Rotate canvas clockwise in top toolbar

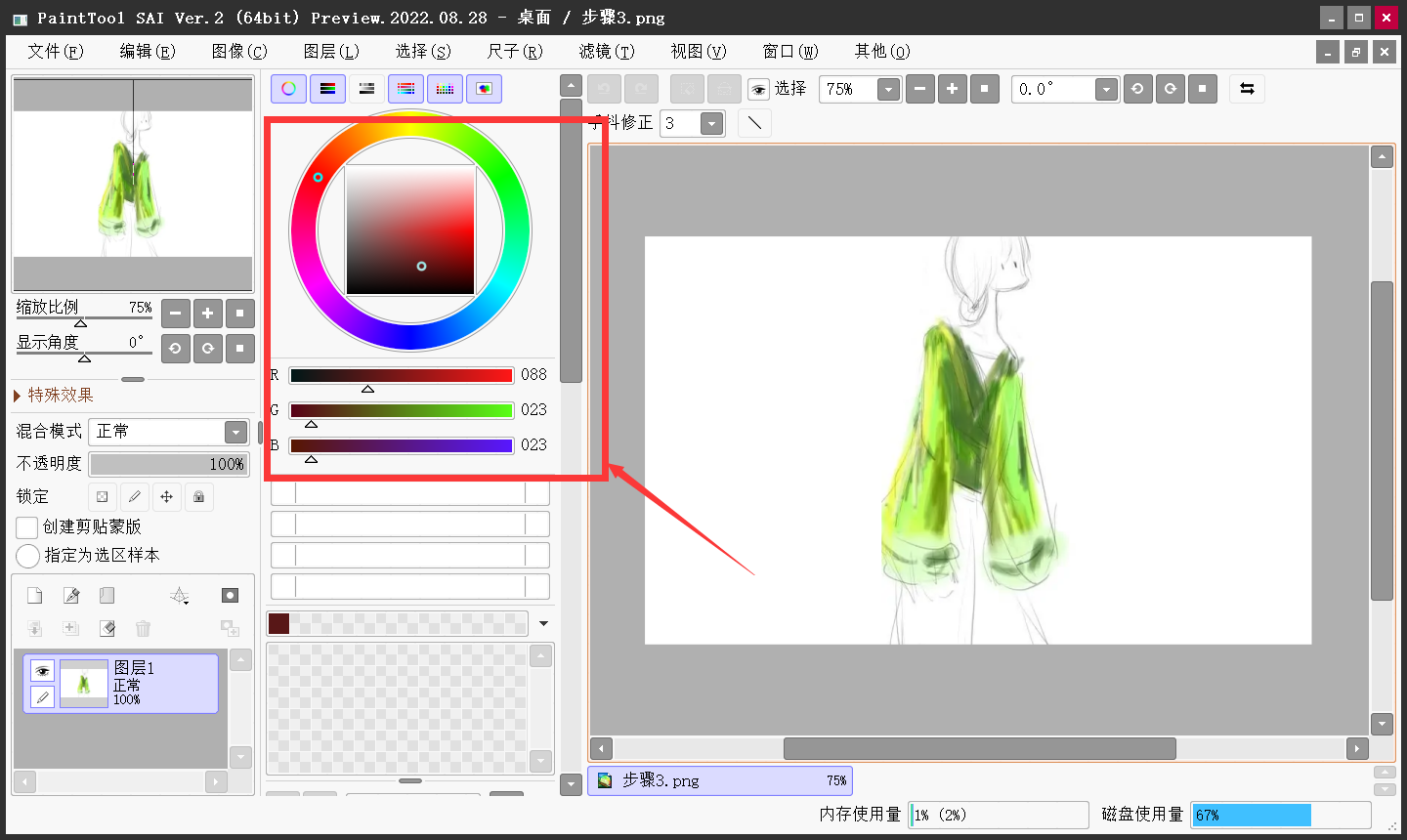pyautogui.click(x=1170, y=89)
